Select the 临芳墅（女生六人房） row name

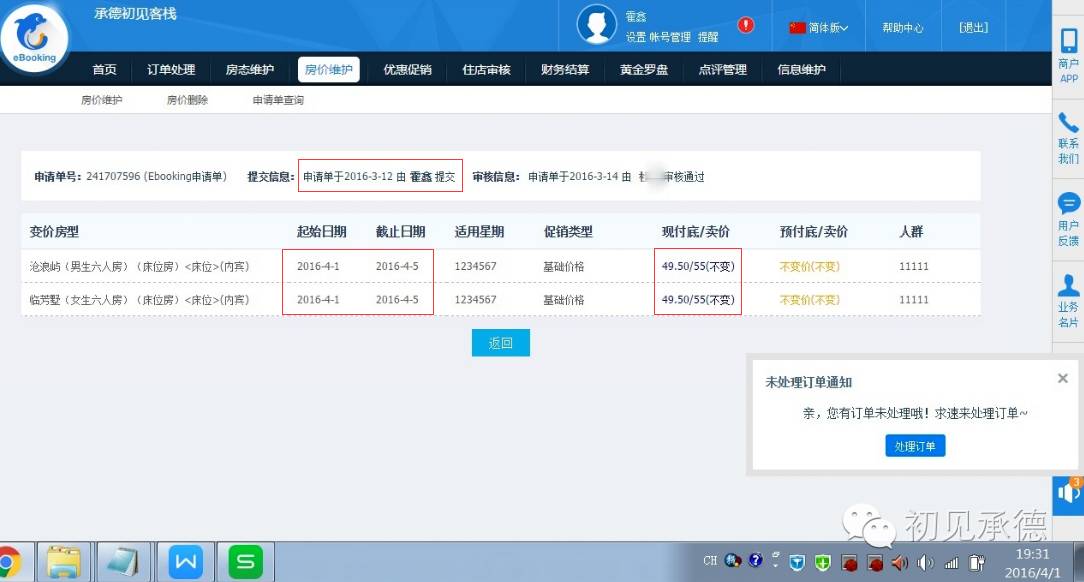(139, 300)
